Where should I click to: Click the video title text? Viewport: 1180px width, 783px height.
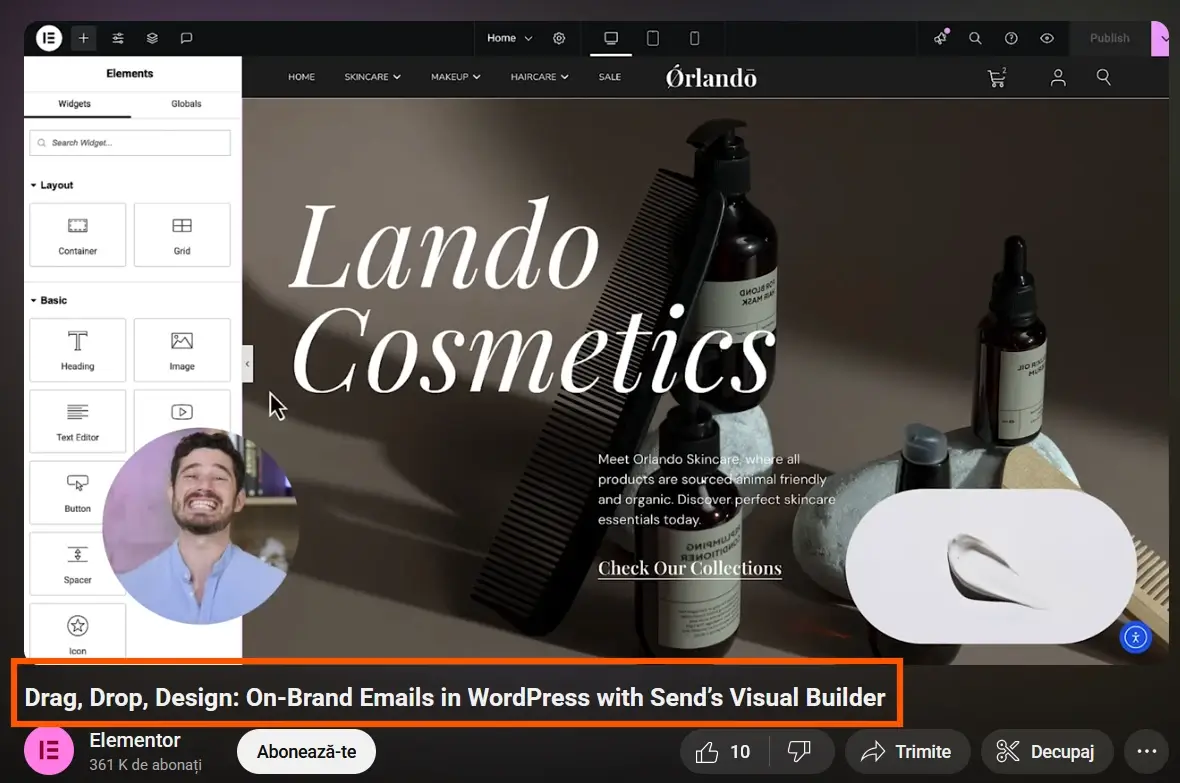click(455, 697)
